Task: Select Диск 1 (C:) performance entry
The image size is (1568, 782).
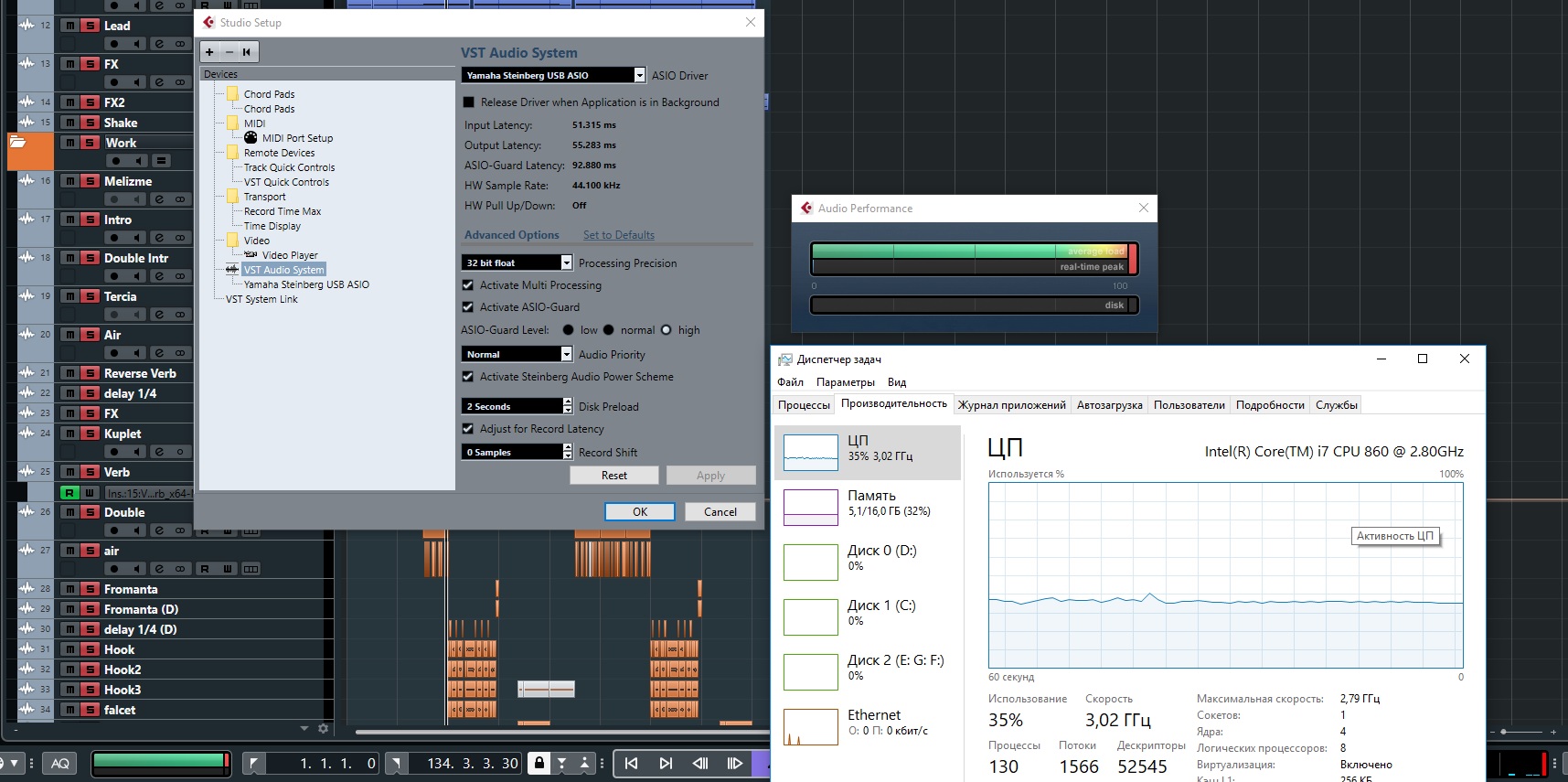Action: tap(868, 617)
